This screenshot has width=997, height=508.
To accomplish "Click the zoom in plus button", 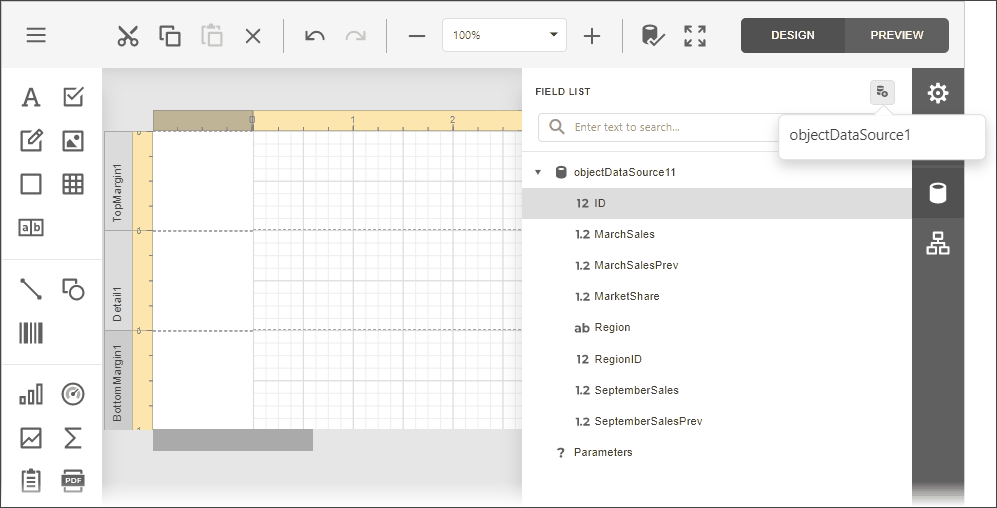I will [592, 36].
